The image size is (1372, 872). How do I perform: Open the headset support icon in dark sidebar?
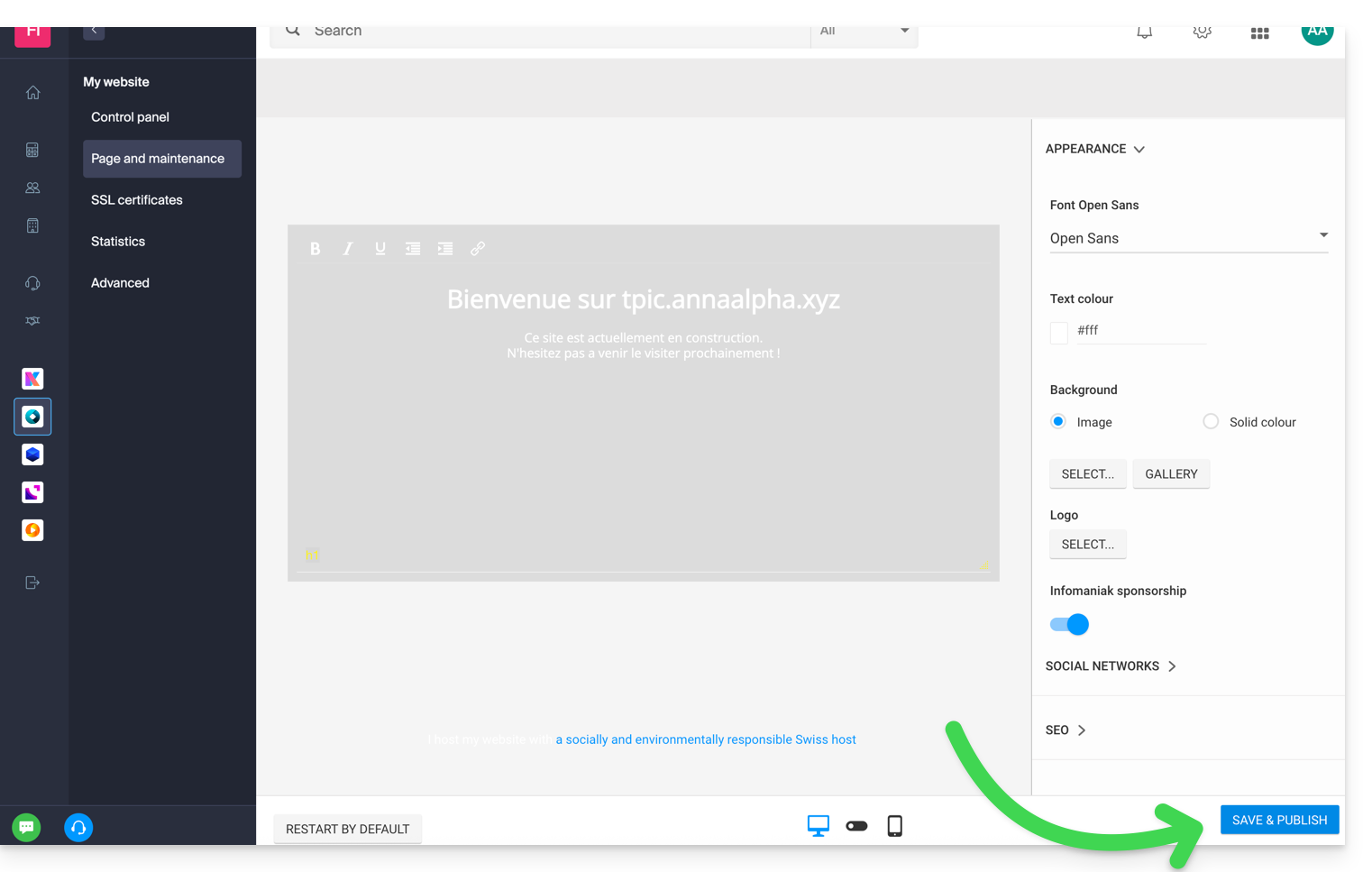32,283
